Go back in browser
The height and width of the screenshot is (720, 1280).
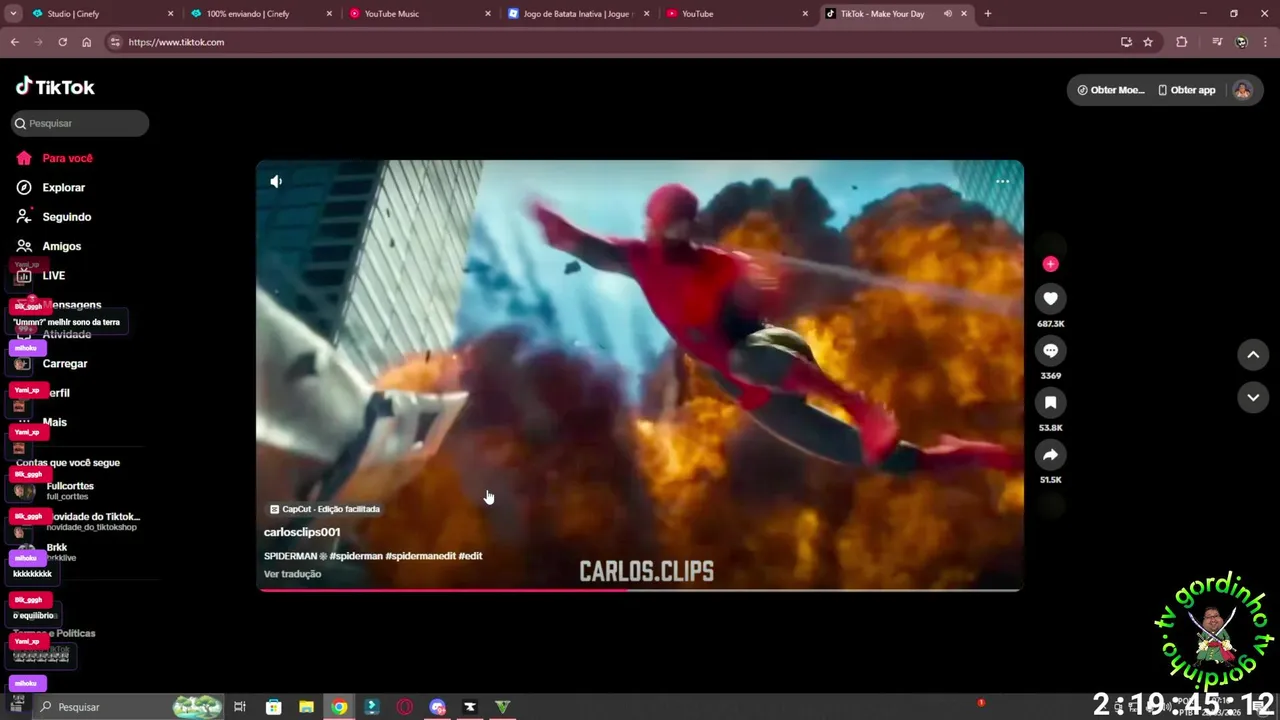click(14, 42)
